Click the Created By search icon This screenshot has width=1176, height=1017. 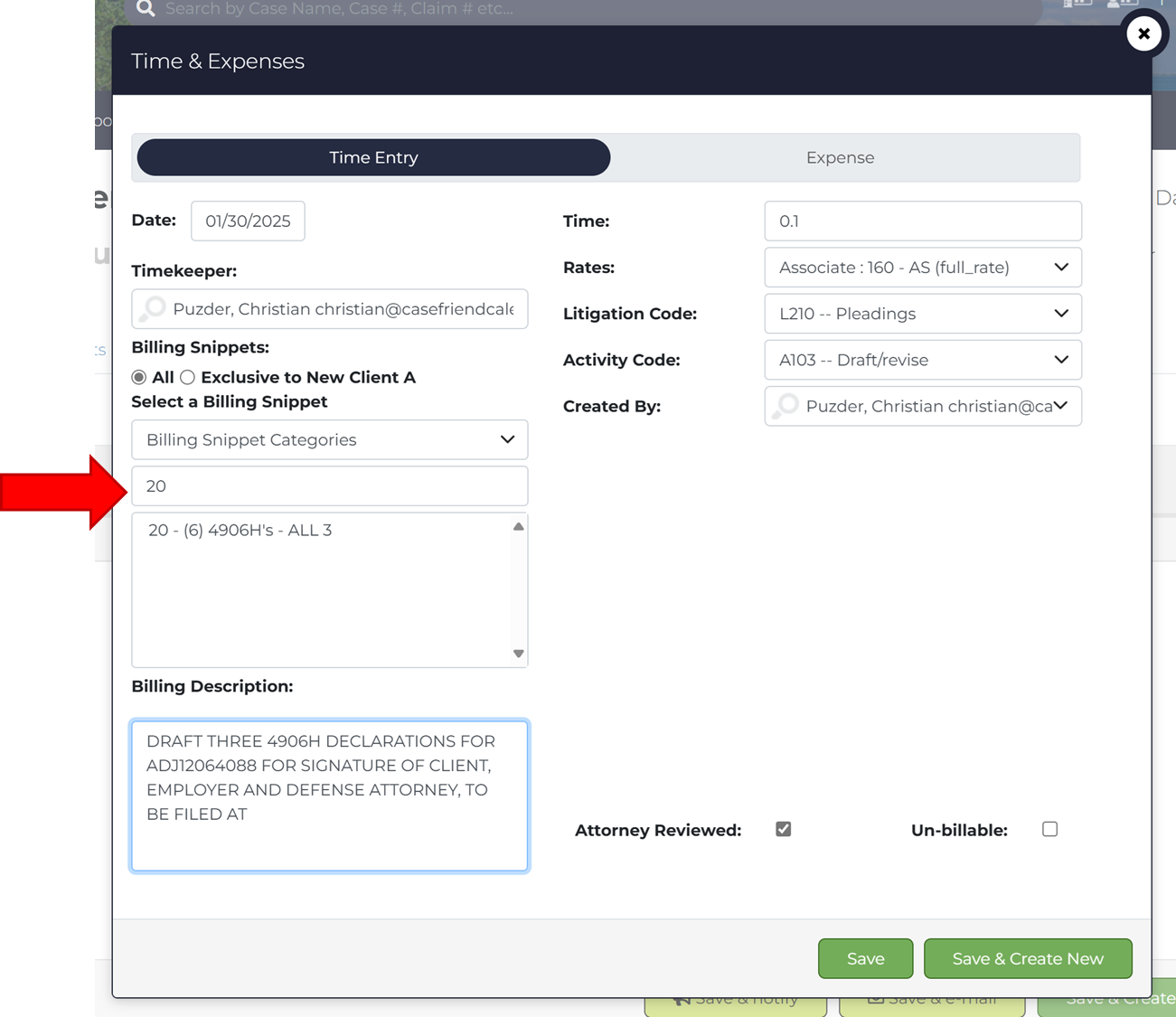tap(787, 406)
